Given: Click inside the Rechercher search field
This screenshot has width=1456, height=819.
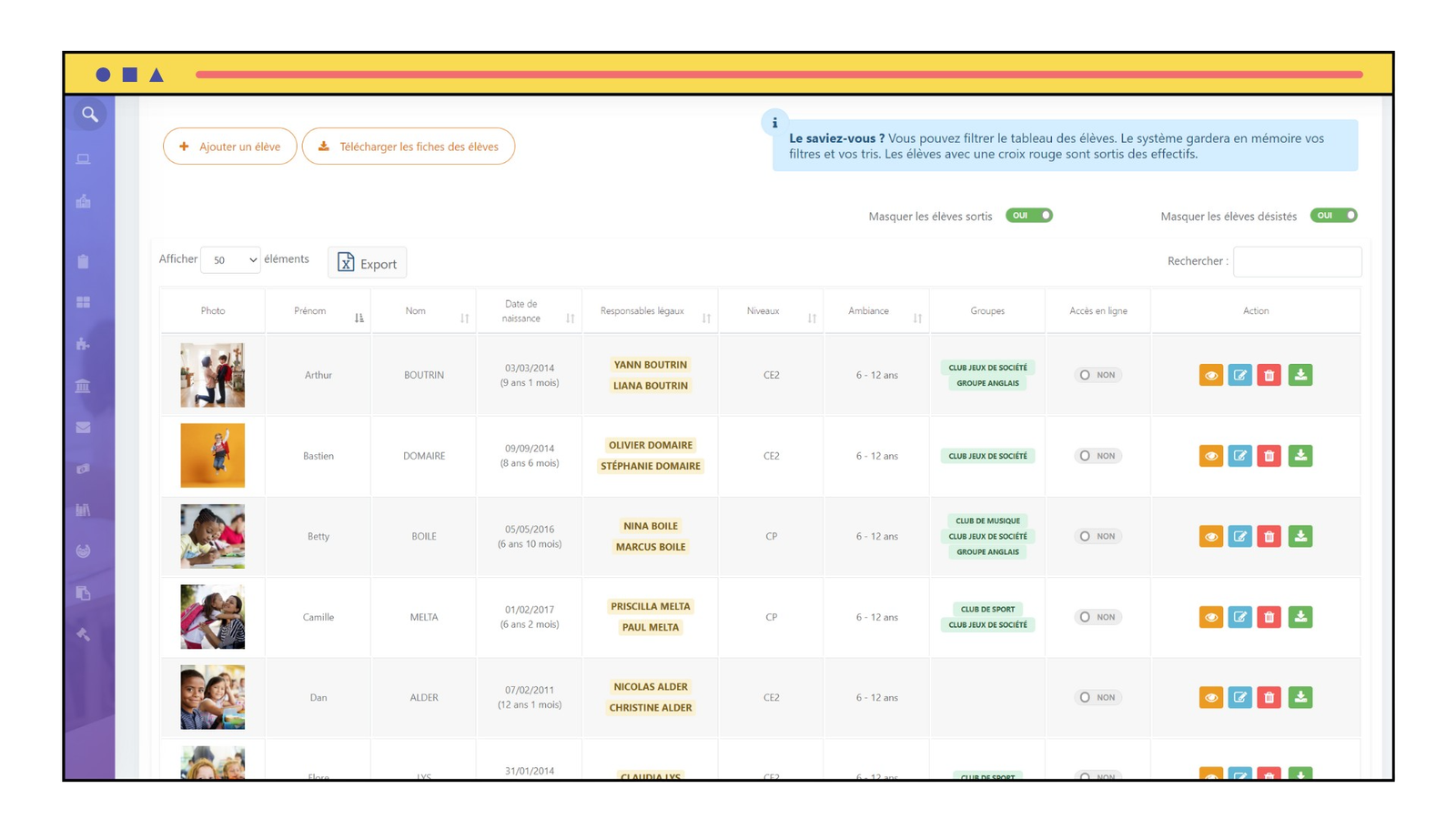Looking at the screenshot, I should 1297,261.
